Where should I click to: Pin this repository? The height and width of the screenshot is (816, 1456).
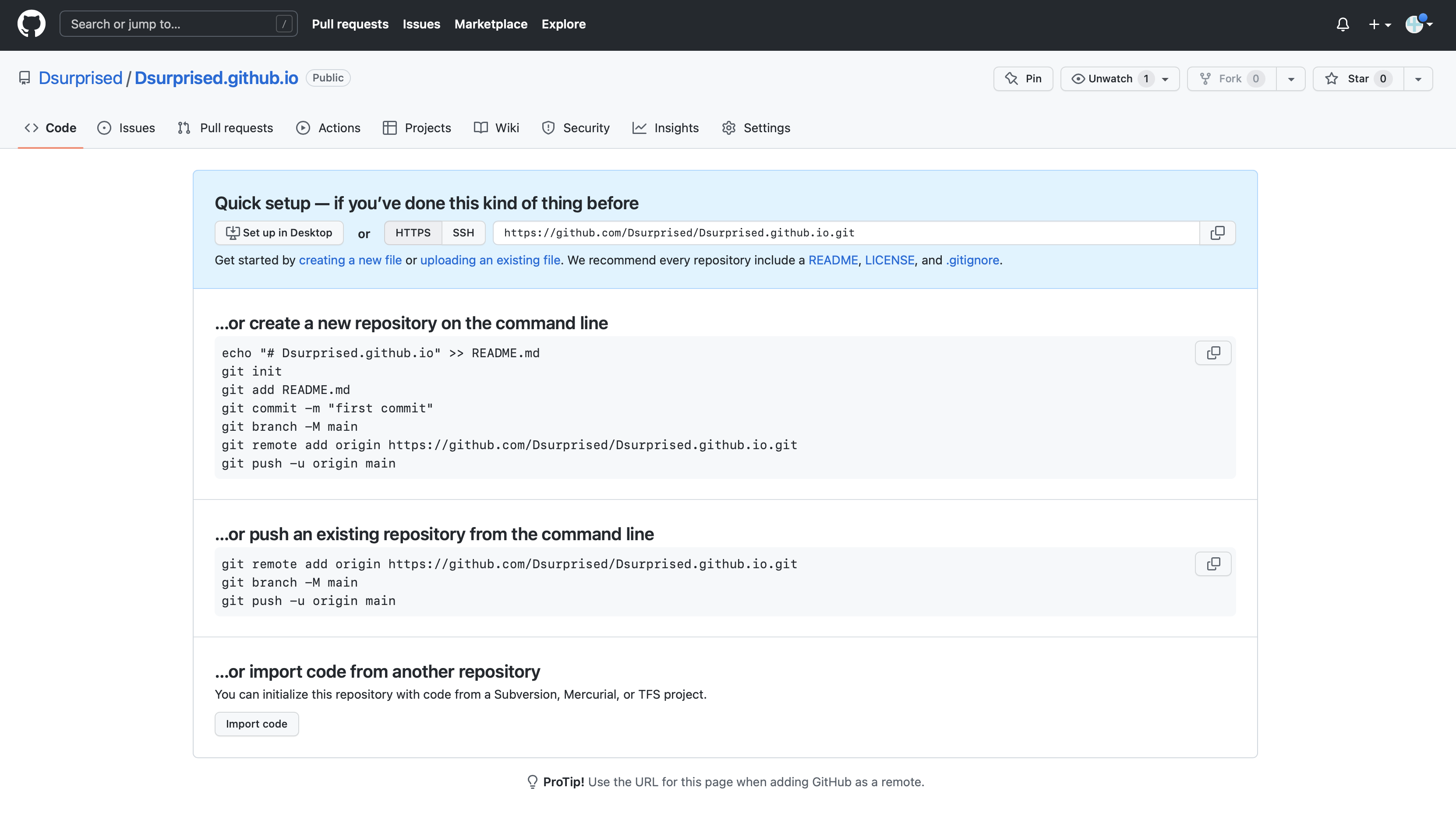pyautogui.click(x=1023, y=78)
